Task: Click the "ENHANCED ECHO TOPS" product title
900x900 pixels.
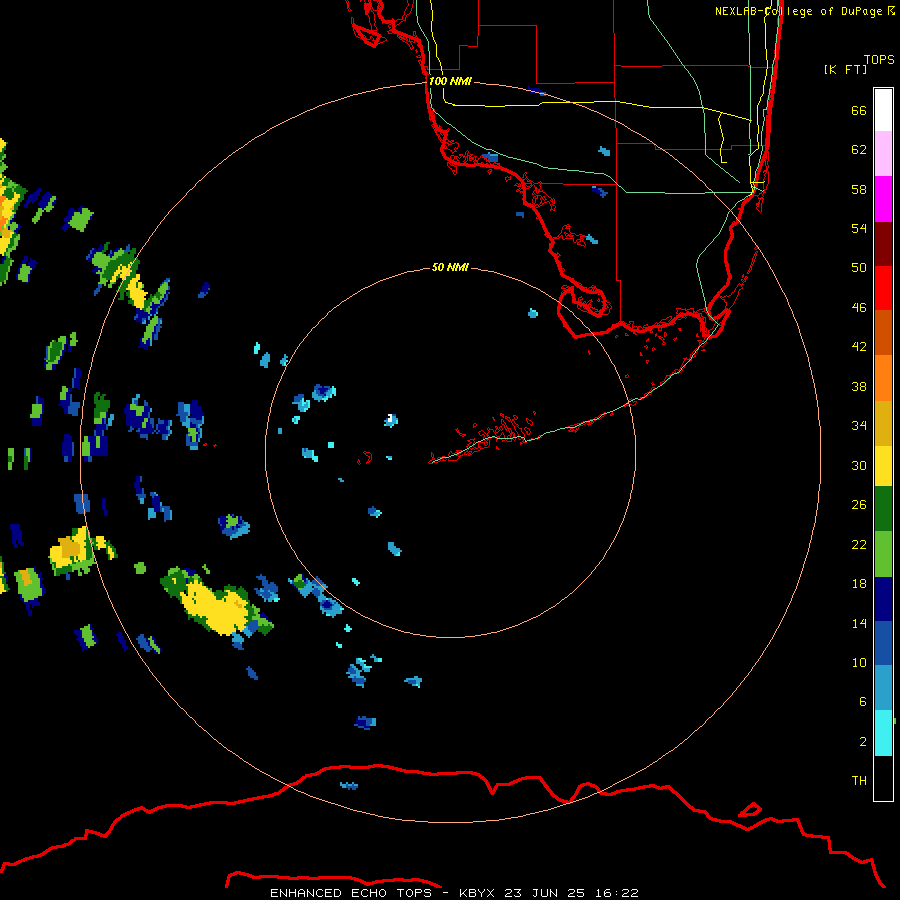Action: [x=351, y=893]
